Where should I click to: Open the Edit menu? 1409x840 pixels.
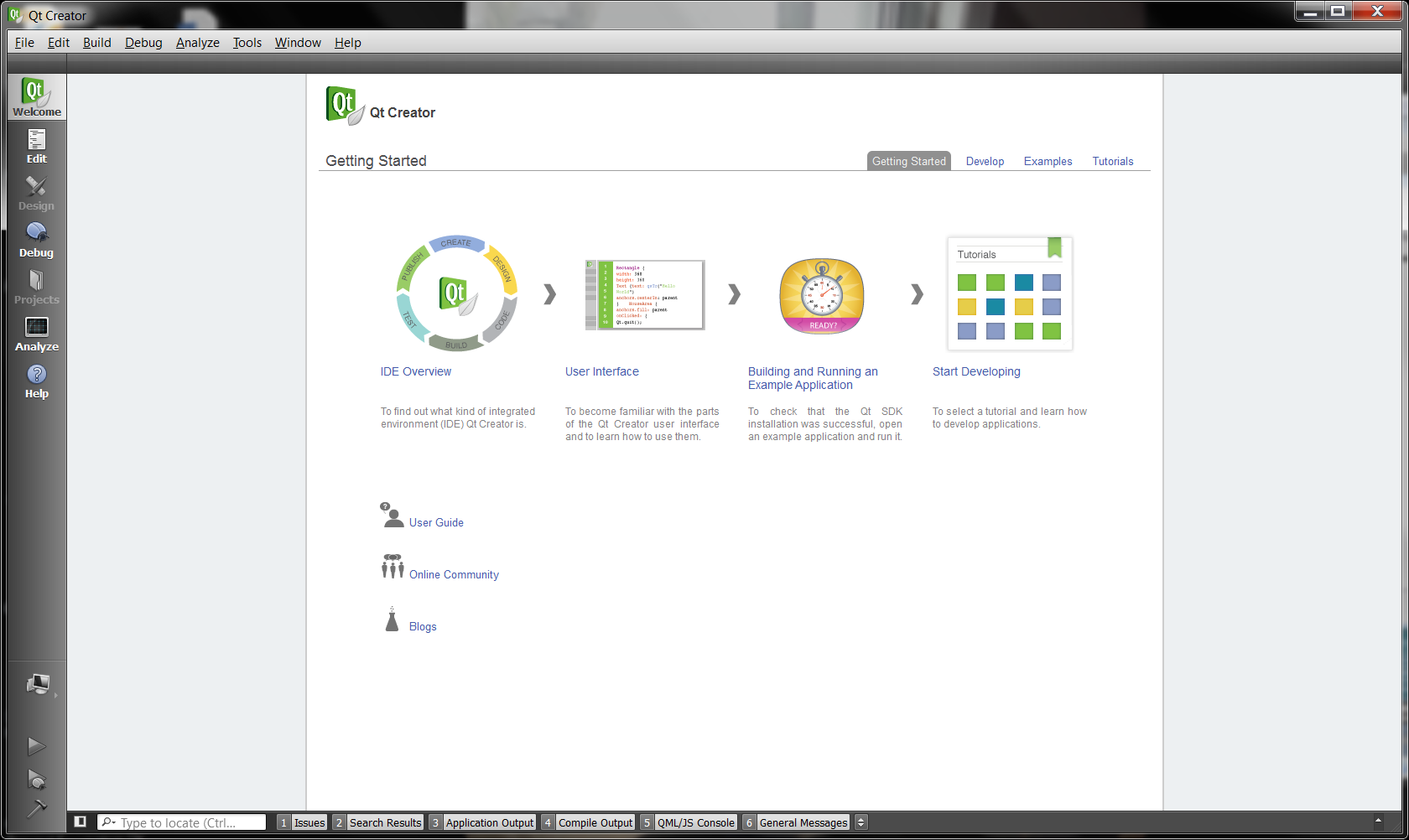pos(59,43)
